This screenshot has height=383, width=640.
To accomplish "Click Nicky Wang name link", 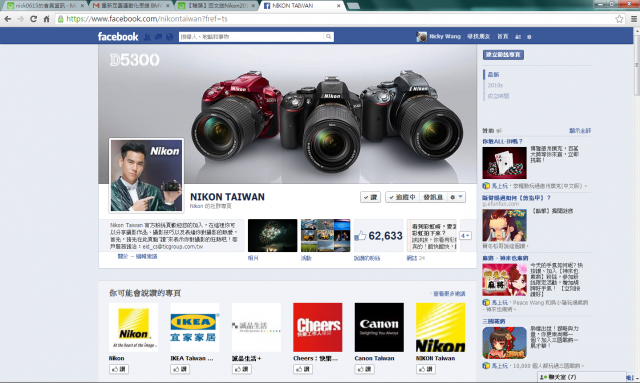I will tap(444, 37).
